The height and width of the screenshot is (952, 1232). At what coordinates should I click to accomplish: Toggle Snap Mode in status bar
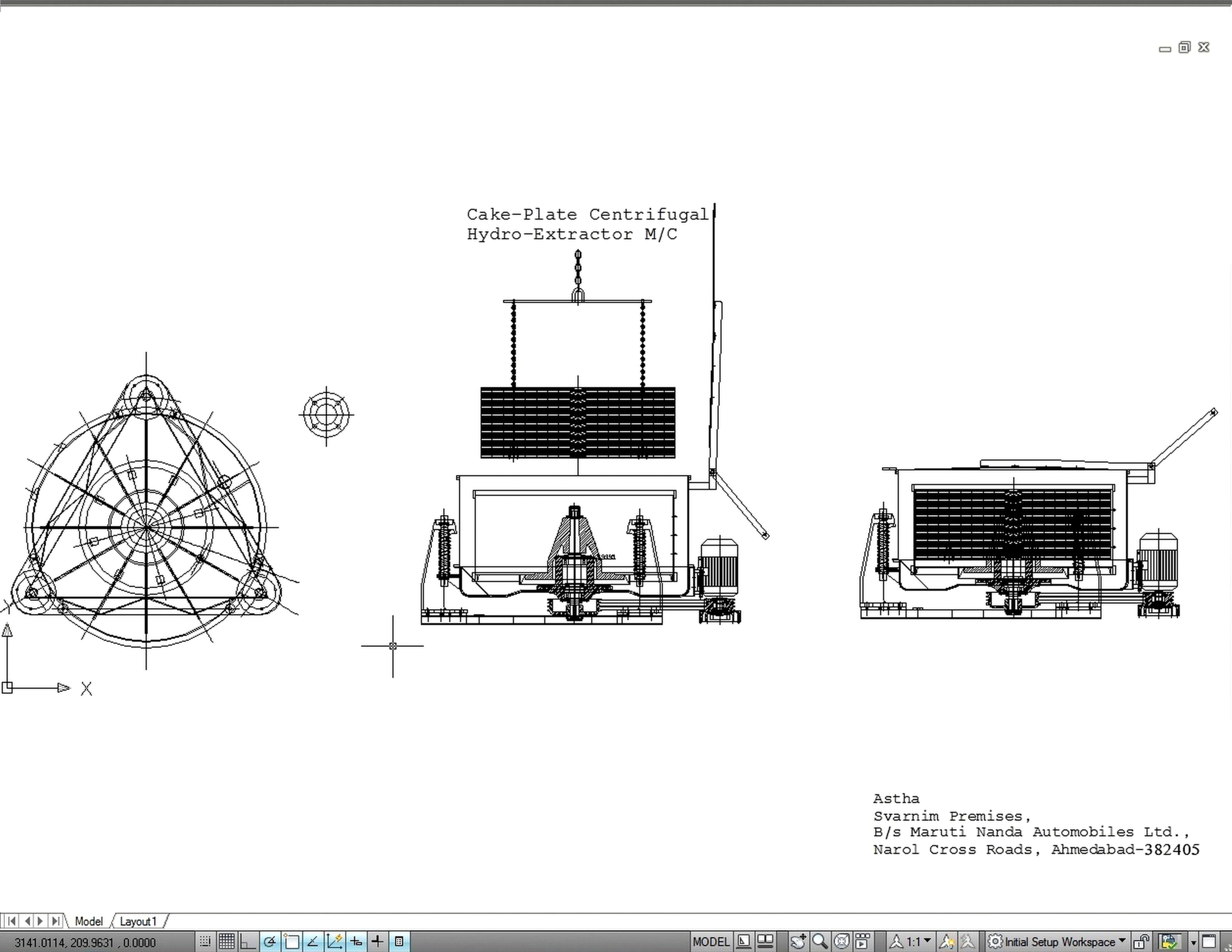[205, 941]
